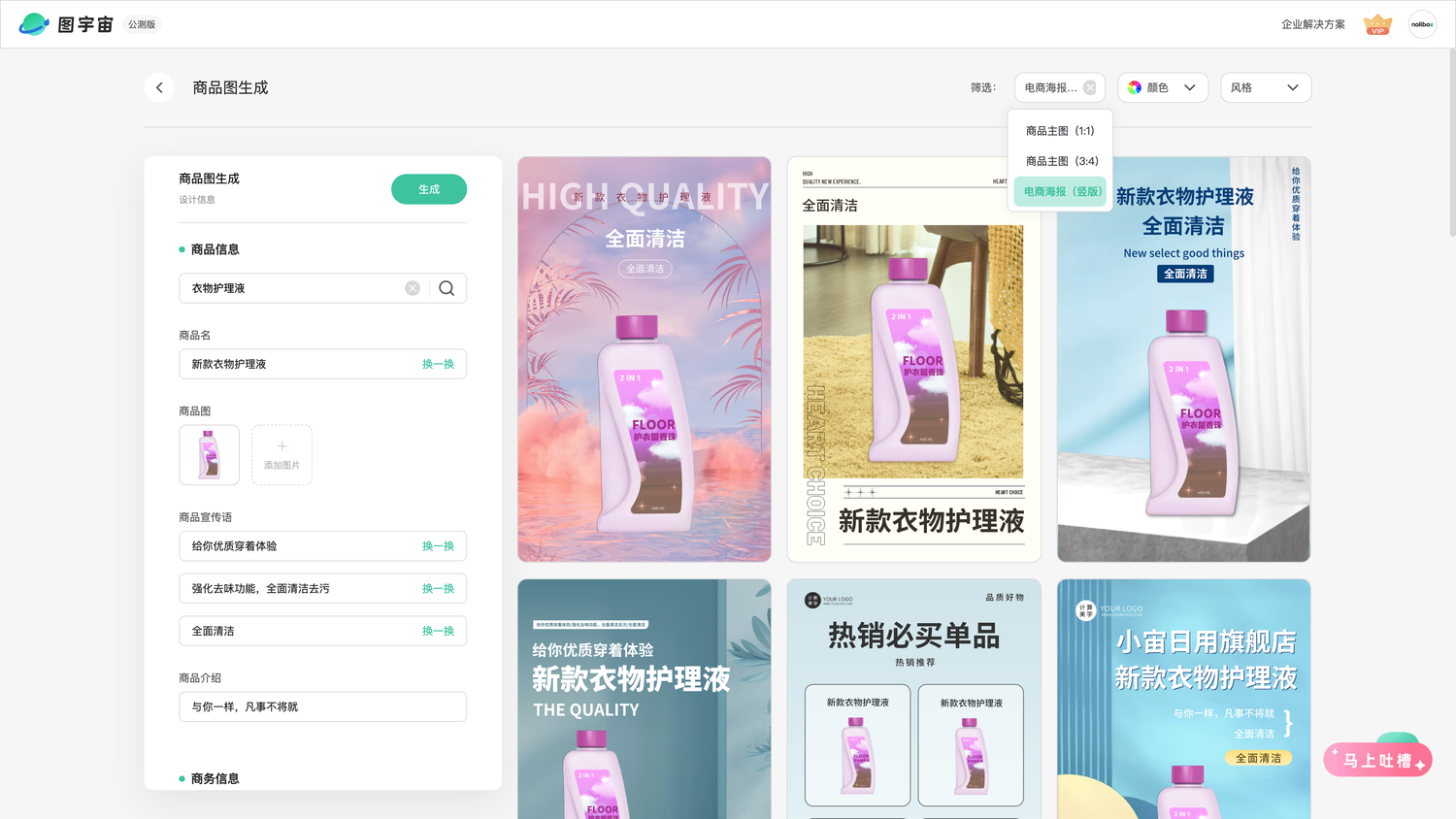Click the 商品图生成 page title
The width and height of the screenshot is (1456, 819).
click(230, 87)
